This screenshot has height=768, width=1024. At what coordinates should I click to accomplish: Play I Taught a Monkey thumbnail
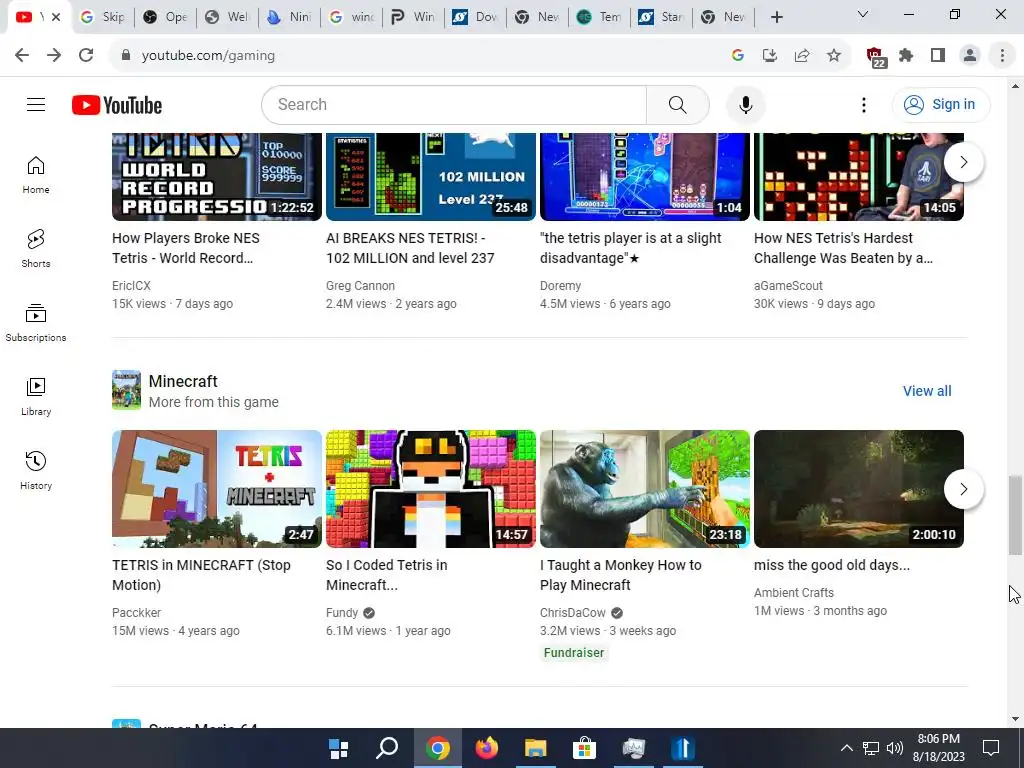click(645, 488)
